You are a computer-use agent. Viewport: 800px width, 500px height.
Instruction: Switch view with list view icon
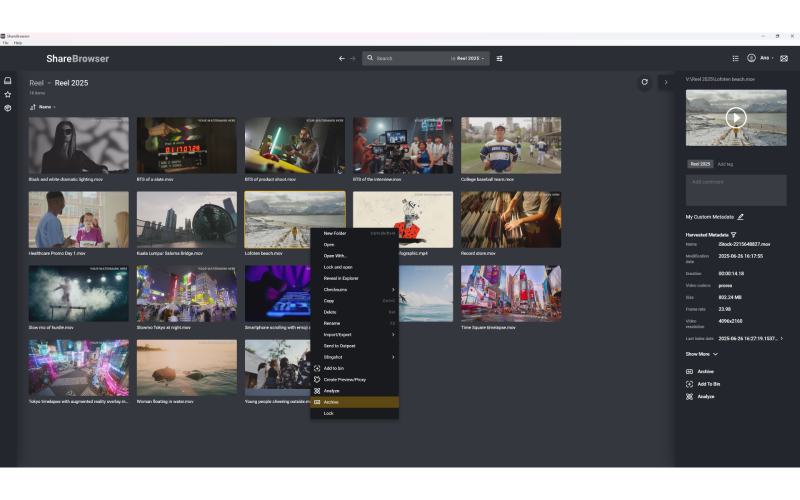click(x=736, y=58)
